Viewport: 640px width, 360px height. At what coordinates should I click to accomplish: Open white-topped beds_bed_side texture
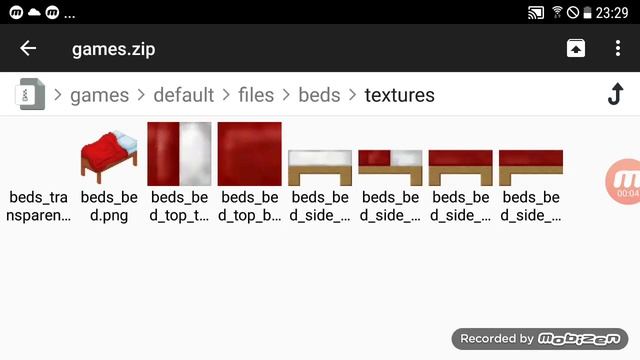pyautogui.click(x=320, y=168)
